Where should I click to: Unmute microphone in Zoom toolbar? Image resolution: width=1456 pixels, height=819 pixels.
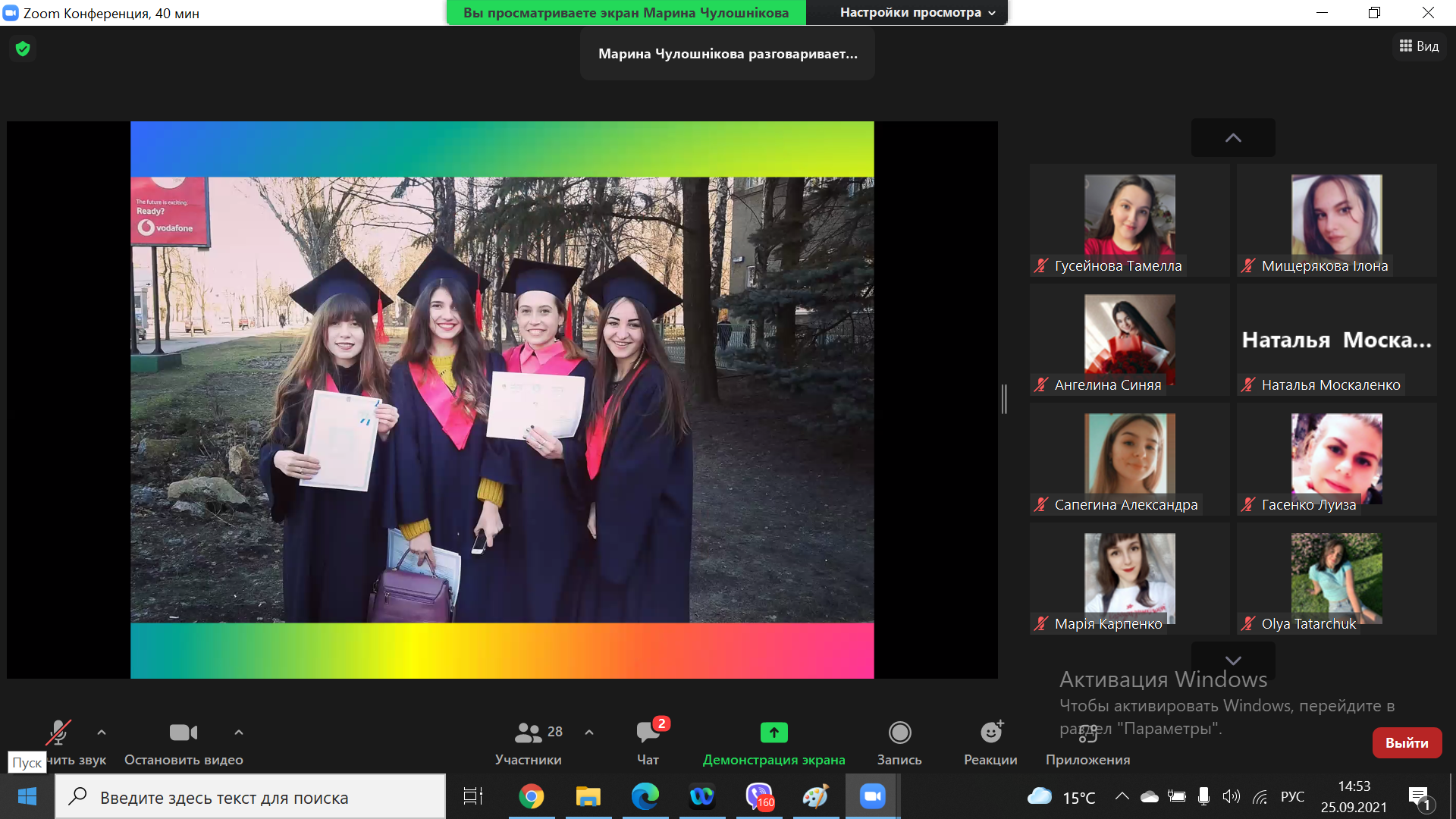[59, 733]
